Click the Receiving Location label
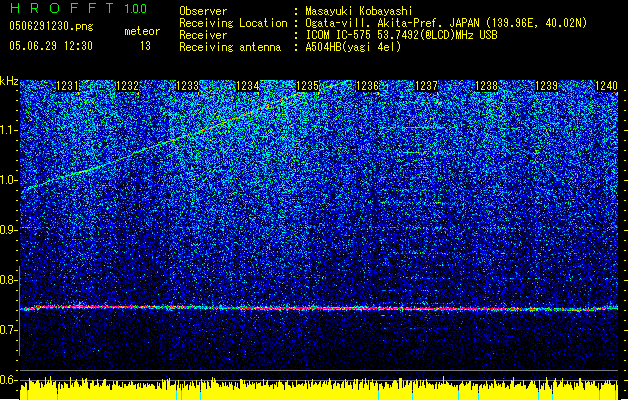The image size is (629, 400). click(x=233, y=23)
